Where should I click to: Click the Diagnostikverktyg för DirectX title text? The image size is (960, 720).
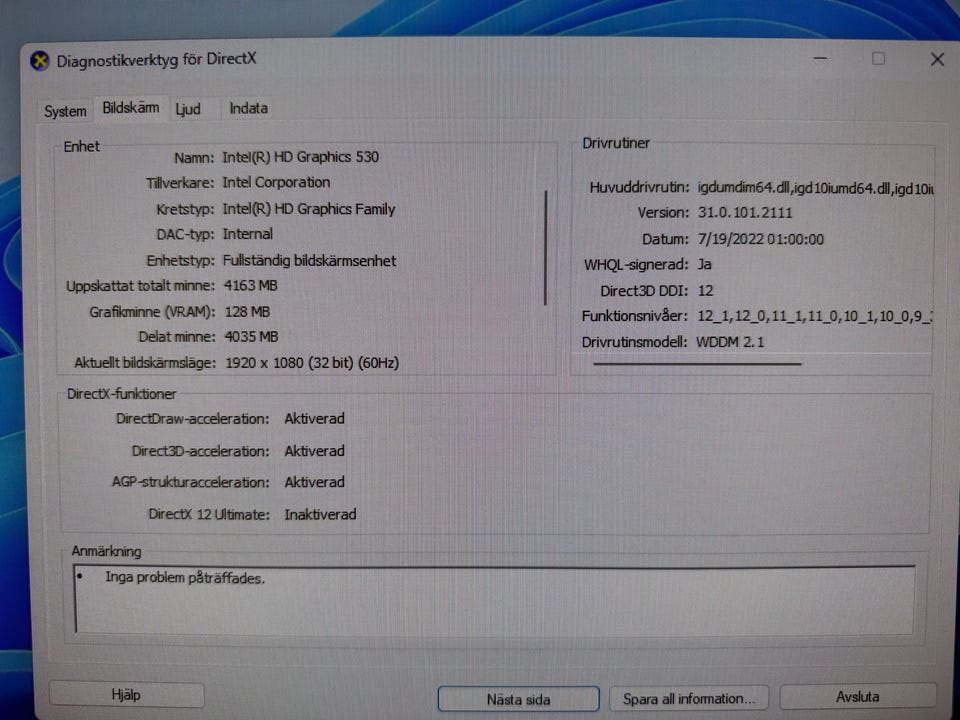point(157,59)
